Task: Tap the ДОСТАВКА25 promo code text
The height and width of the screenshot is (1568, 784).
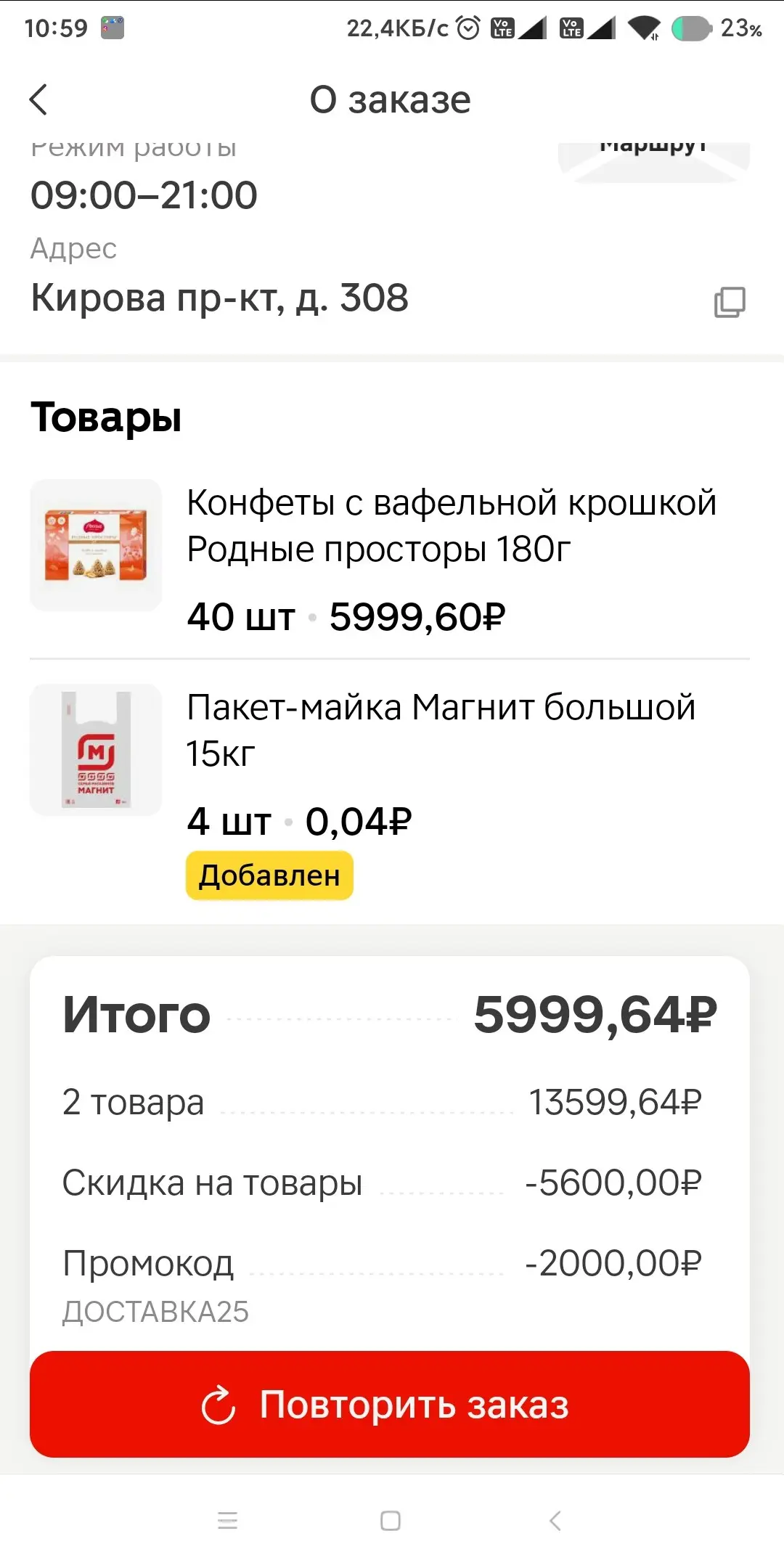Action: coord(155,1312)
